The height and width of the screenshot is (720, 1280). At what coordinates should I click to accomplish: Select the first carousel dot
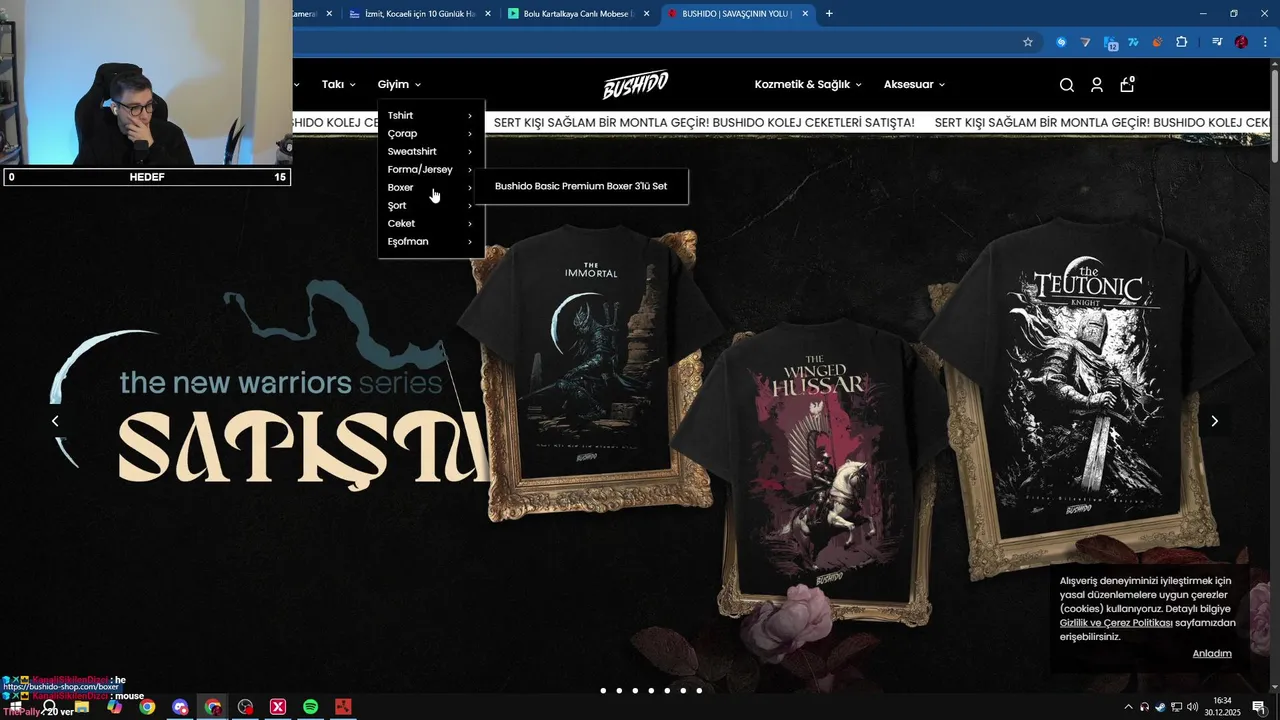pyautogui.click(x=603, y=690)
